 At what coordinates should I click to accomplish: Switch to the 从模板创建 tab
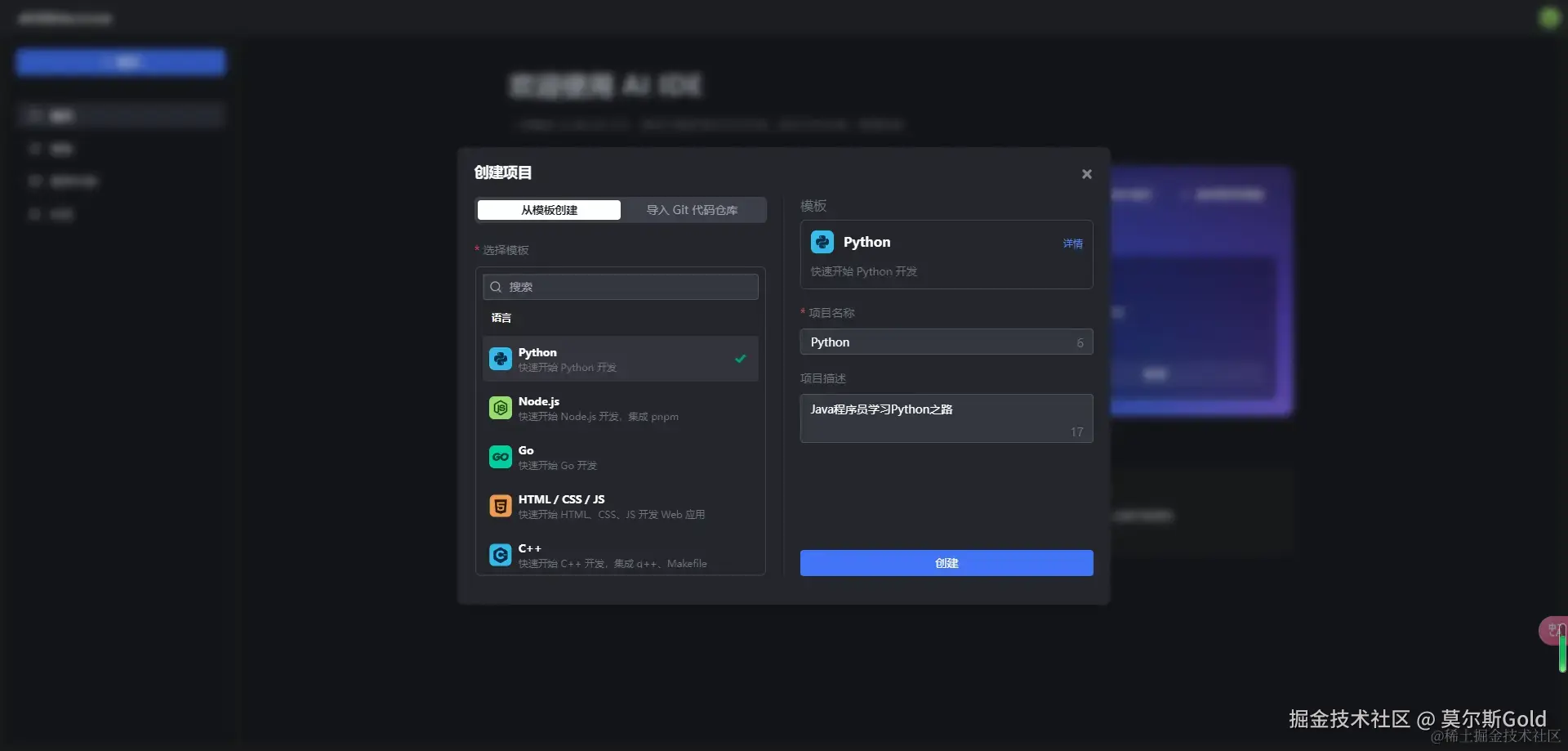click(x=549, y=210)
